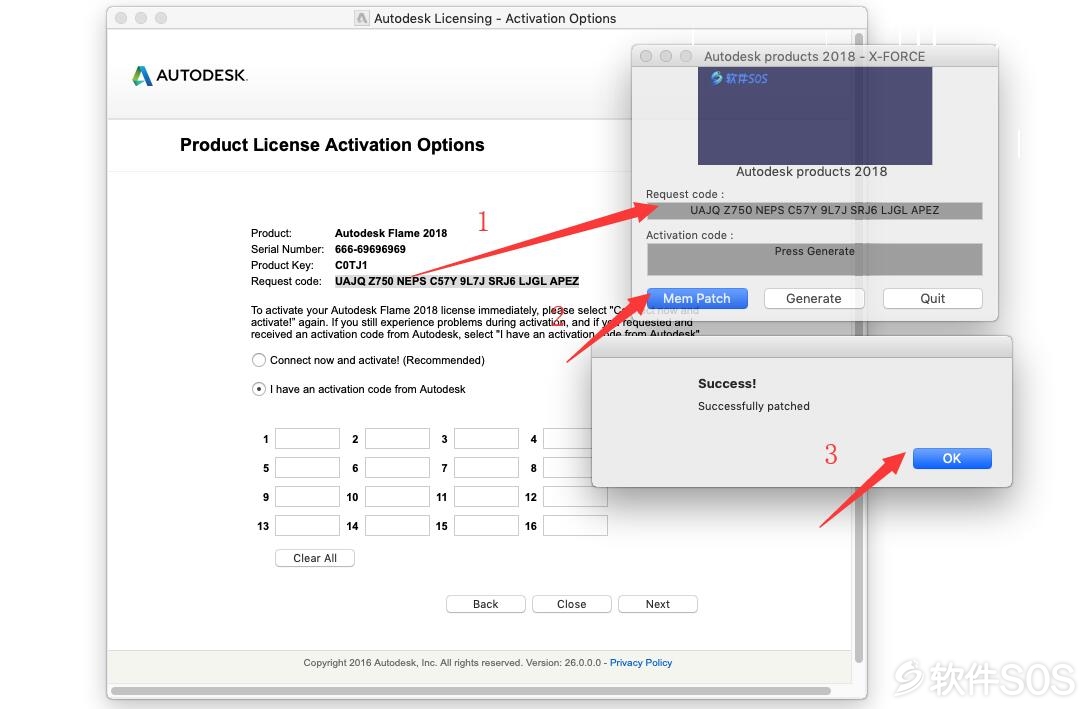Click the Product License Activation Options heading
The width and height of the screenshot is (1091, 709).
(332, 145)
